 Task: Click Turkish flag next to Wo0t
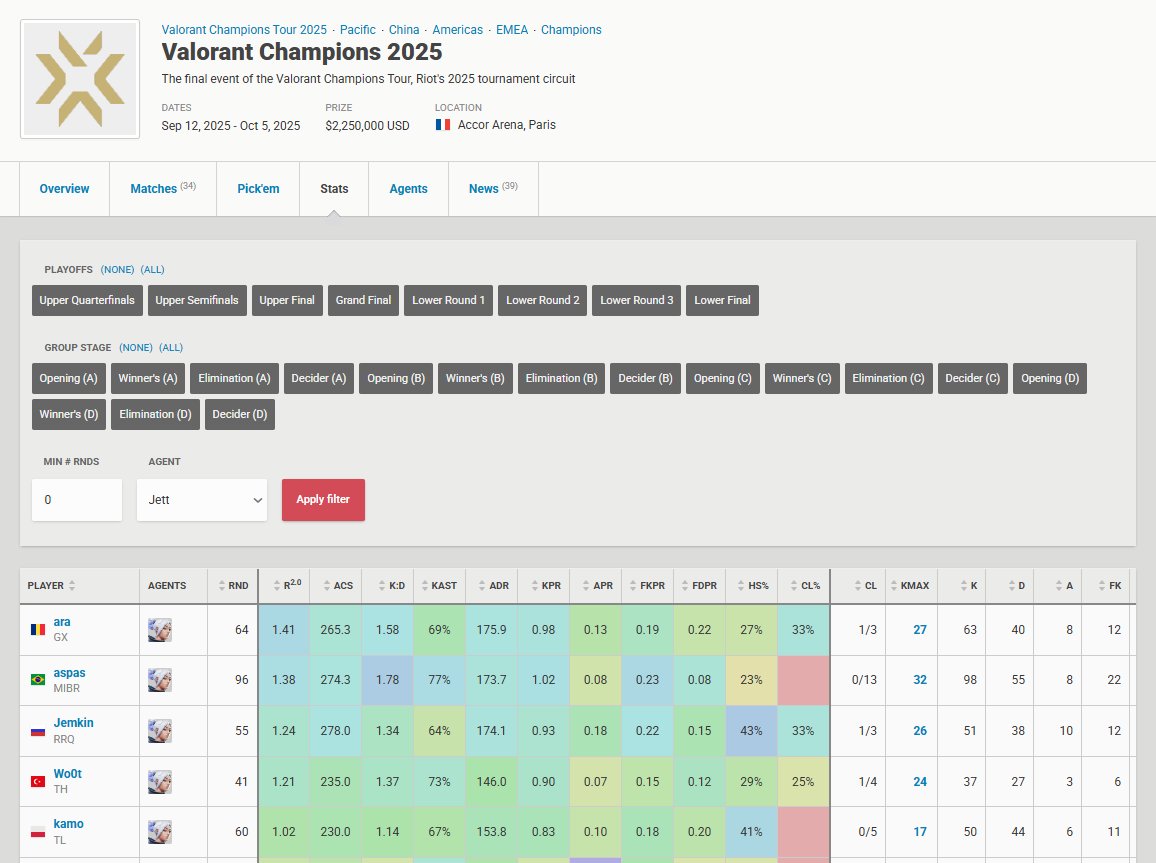click(38, 781)
